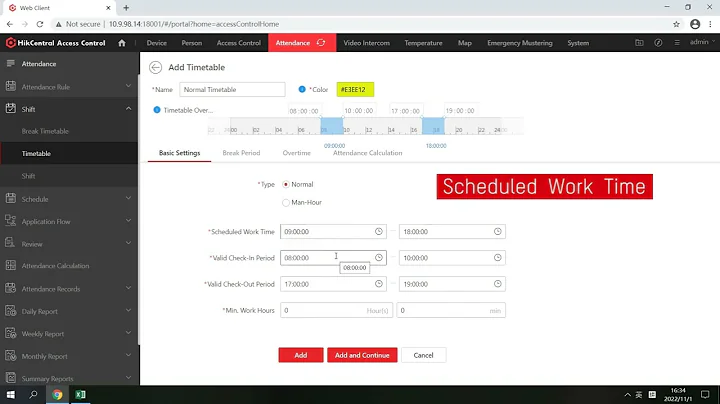Bookmark this page with the star icon
The width and height of the screenshot is (720, 404).
[x=676, y=24]
